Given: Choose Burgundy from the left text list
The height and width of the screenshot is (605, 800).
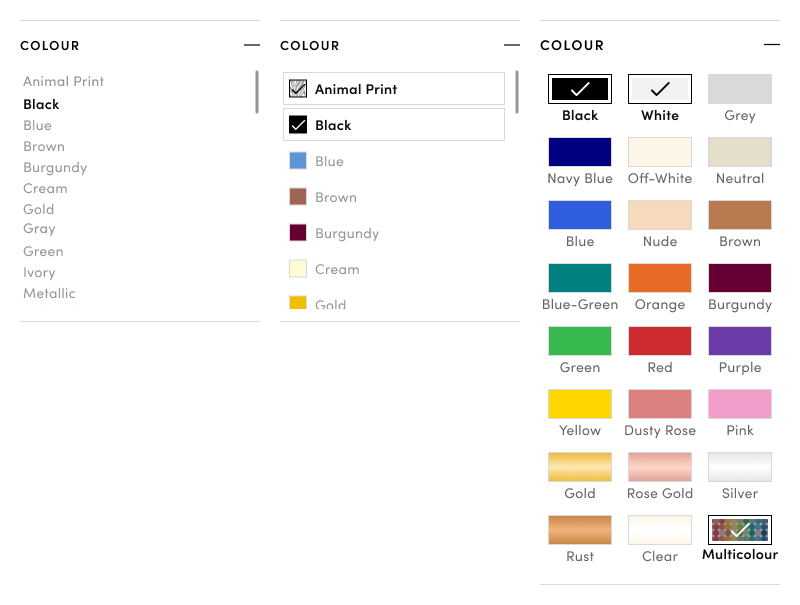Looking at the screenshot, I should click(55, 167).
